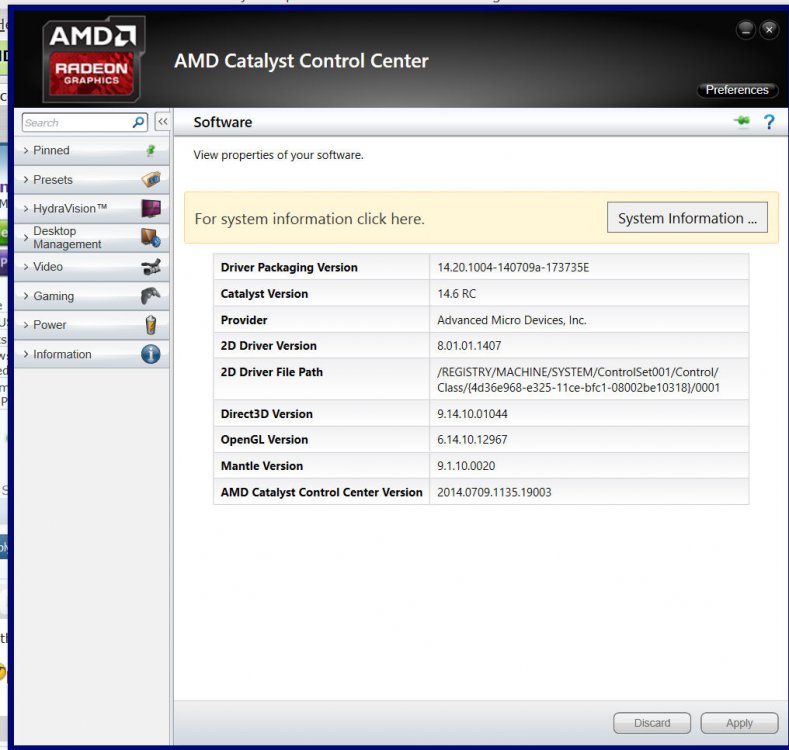This screenshot has width=789, height=750.
Task: Expand the Gaming section chevron
Action: tap(26, 296)
